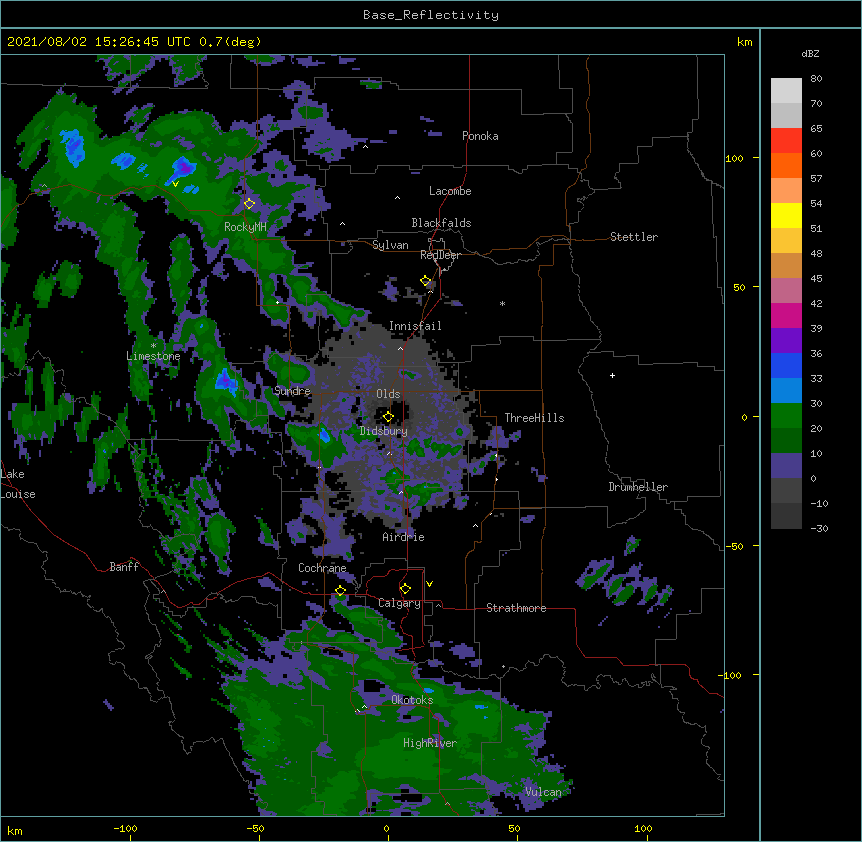Click the white plus marker north of Drumheller
862x842 pixels.
coord(612,375)
